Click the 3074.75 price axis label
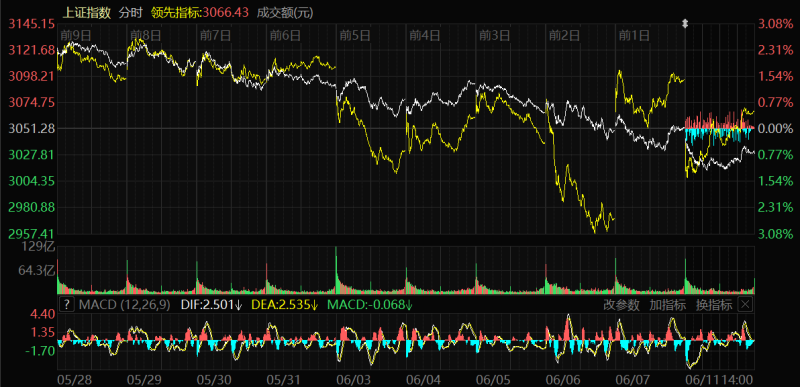Image resolution: width=800 pixels, height=387 pixels. (31, 102)
